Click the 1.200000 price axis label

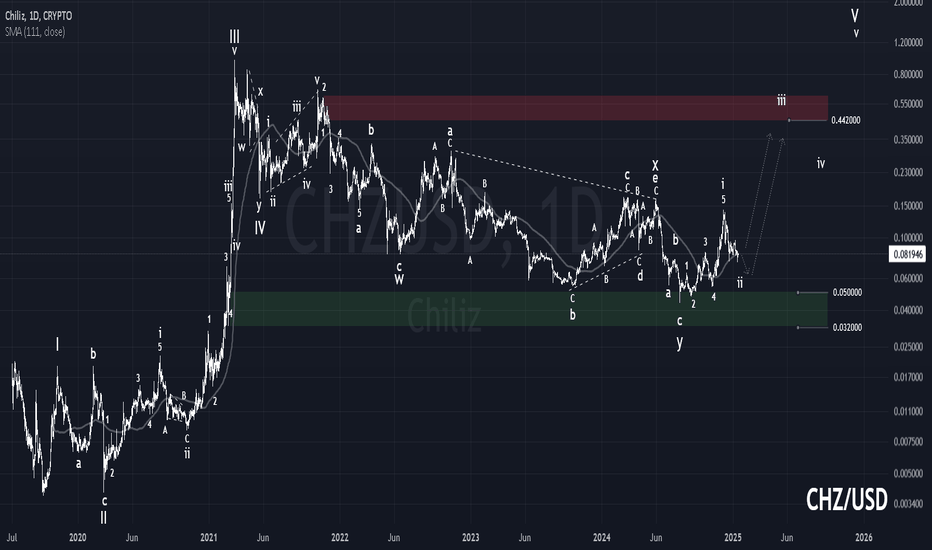pos(908,43)
